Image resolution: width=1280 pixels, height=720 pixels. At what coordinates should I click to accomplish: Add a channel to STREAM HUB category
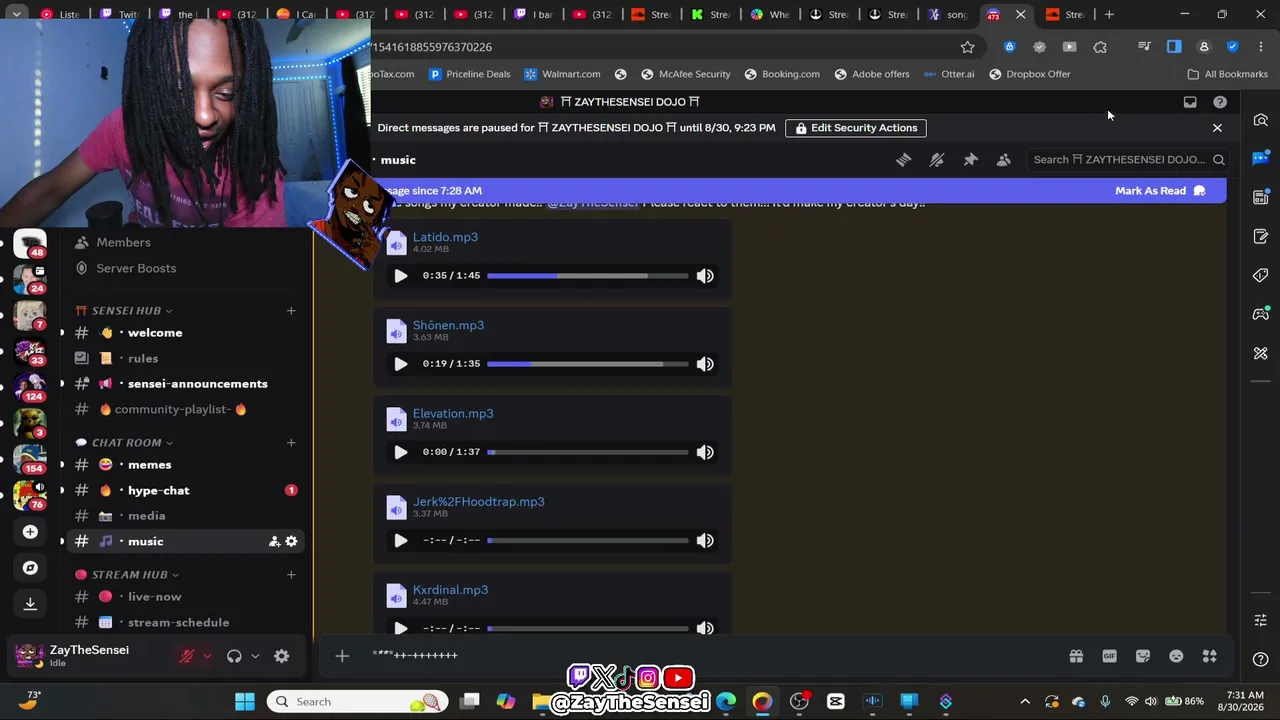coord(291,575)
